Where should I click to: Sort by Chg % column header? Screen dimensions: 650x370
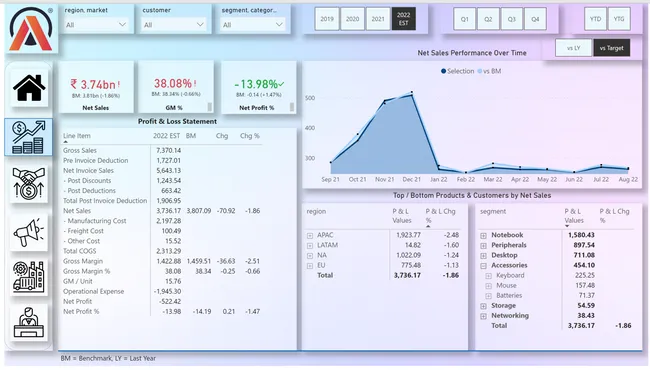tap(250, 136)
